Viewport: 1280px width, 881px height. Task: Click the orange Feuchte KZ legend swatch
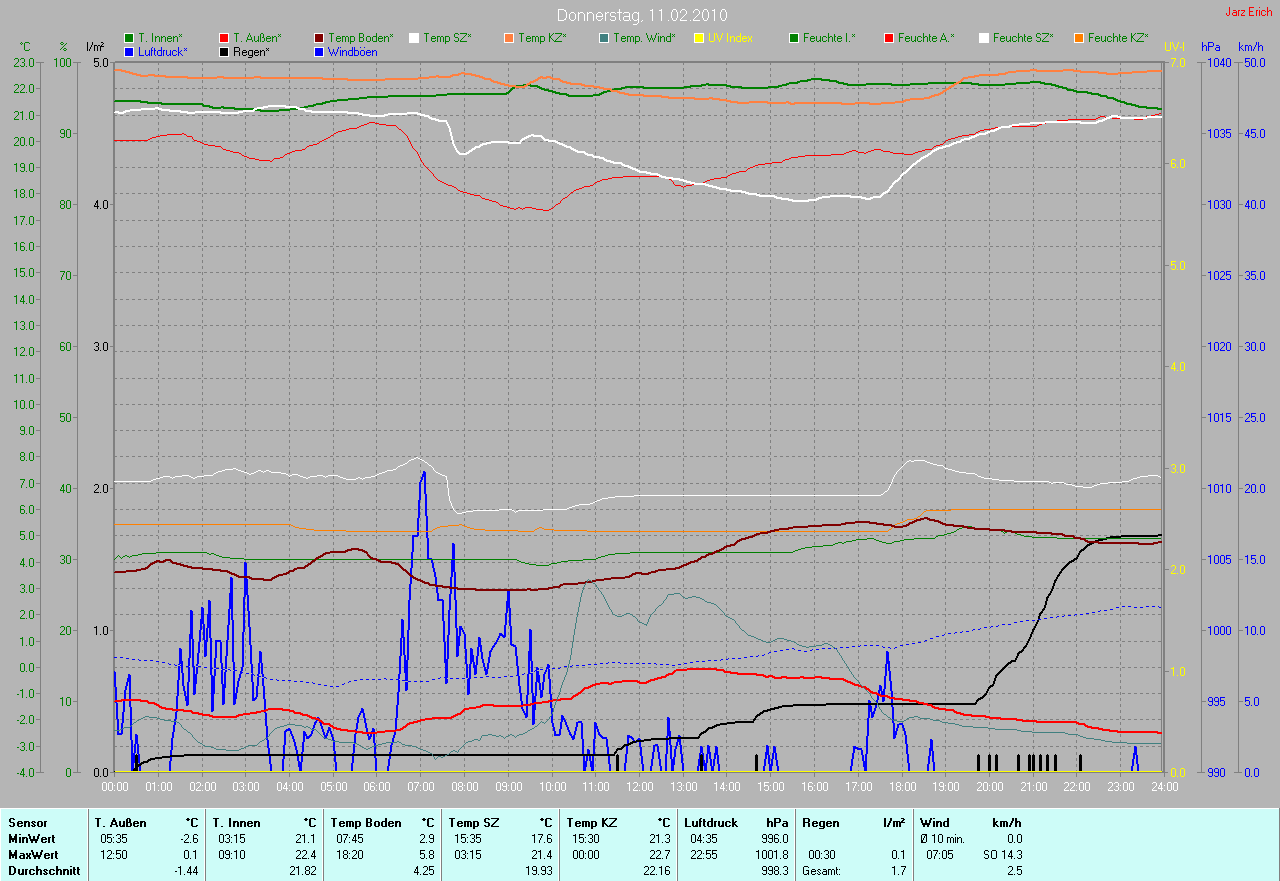(1079, 38)
